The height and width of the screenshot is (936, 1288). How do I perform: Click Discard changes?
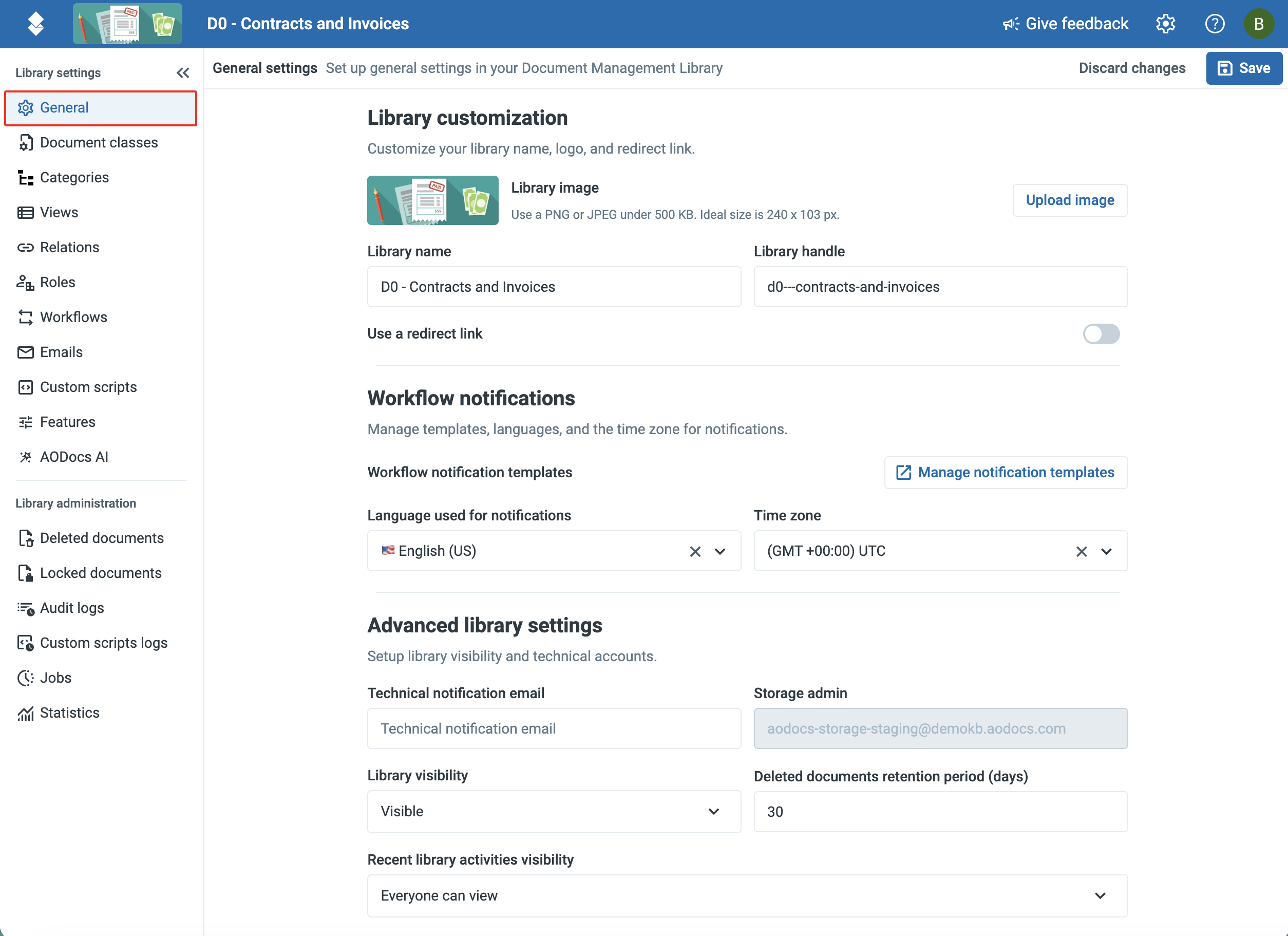1132,68
